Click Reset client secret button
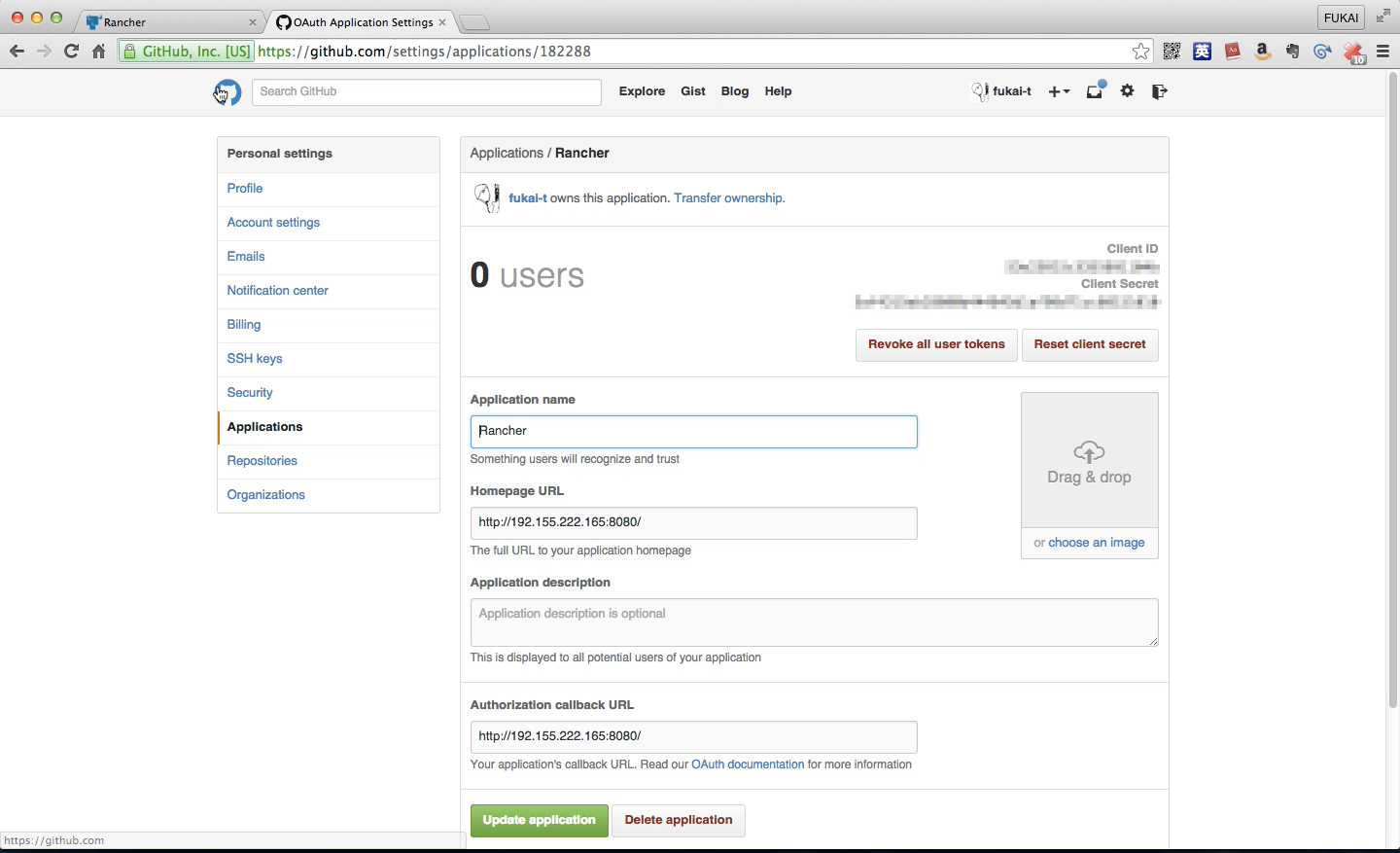Viewport: 1400px width, 853px height. pyautogui.click(x=1090, y=344)
